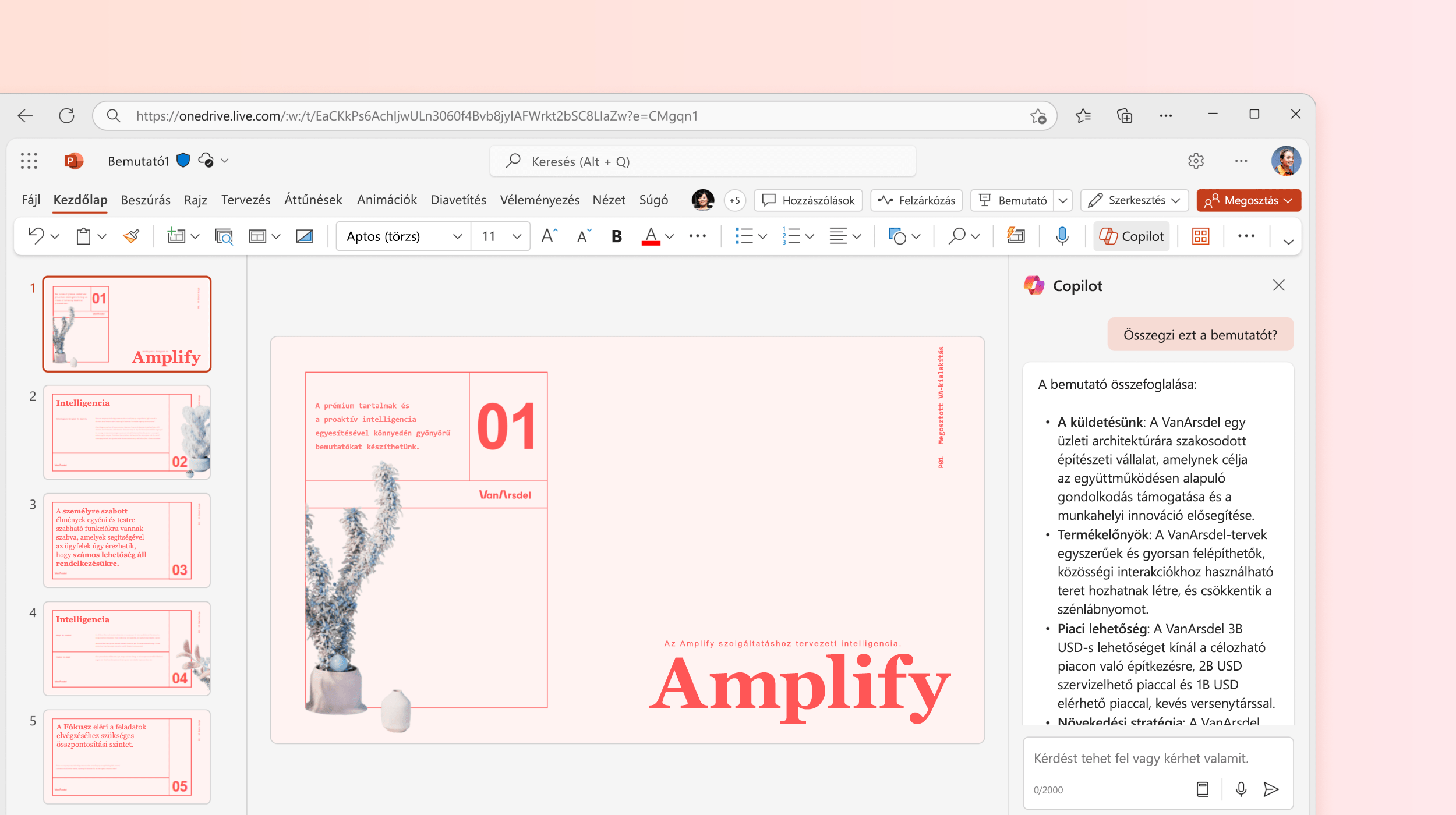The height and width of the screenshot is (815, 1456).
Task: Click the Paste clipboard icon
Action: 83,236
